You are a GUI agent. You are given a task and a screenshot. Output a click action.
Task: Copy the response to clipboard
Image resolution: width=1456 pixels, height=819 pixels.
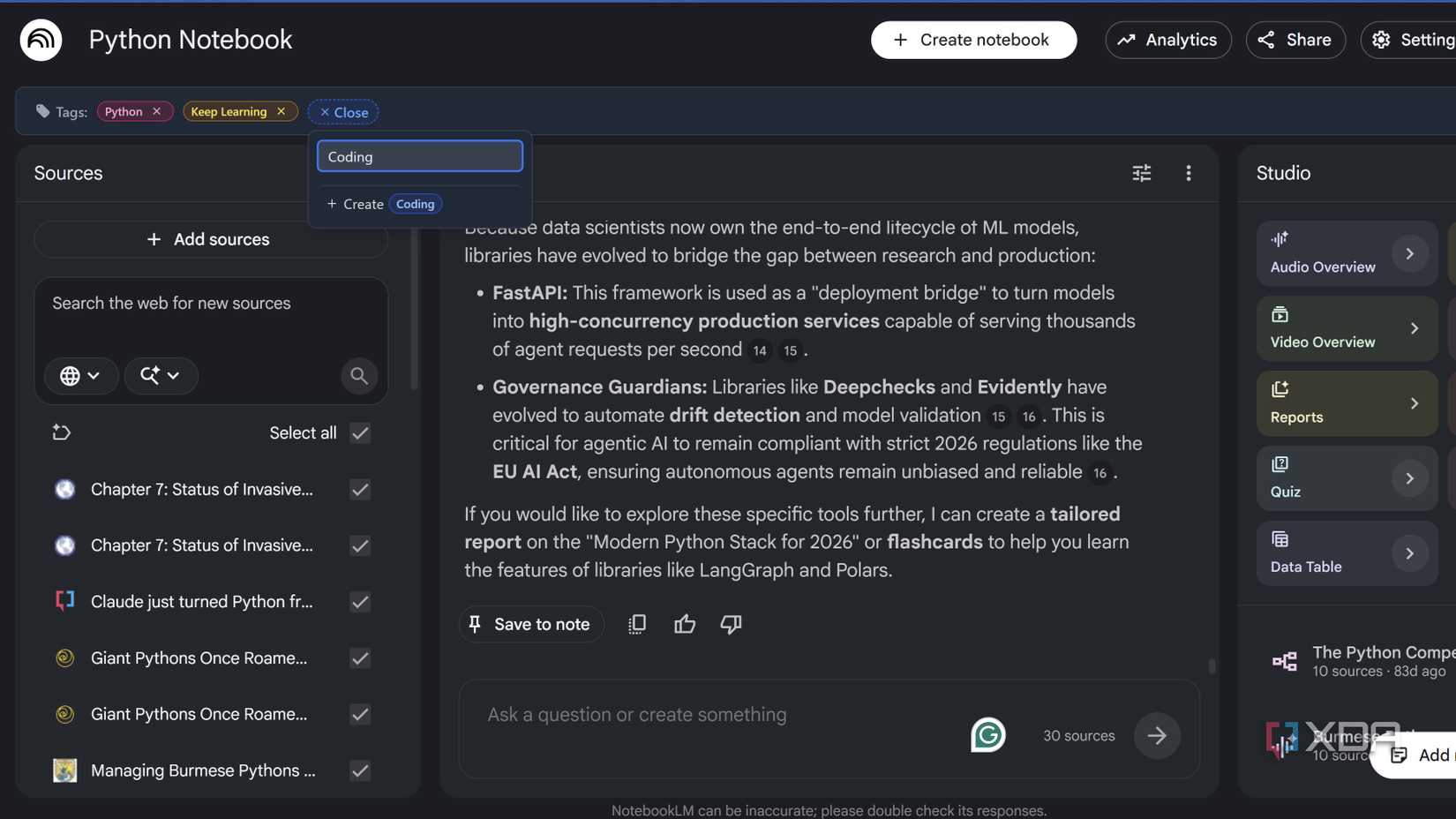(637, 624)
